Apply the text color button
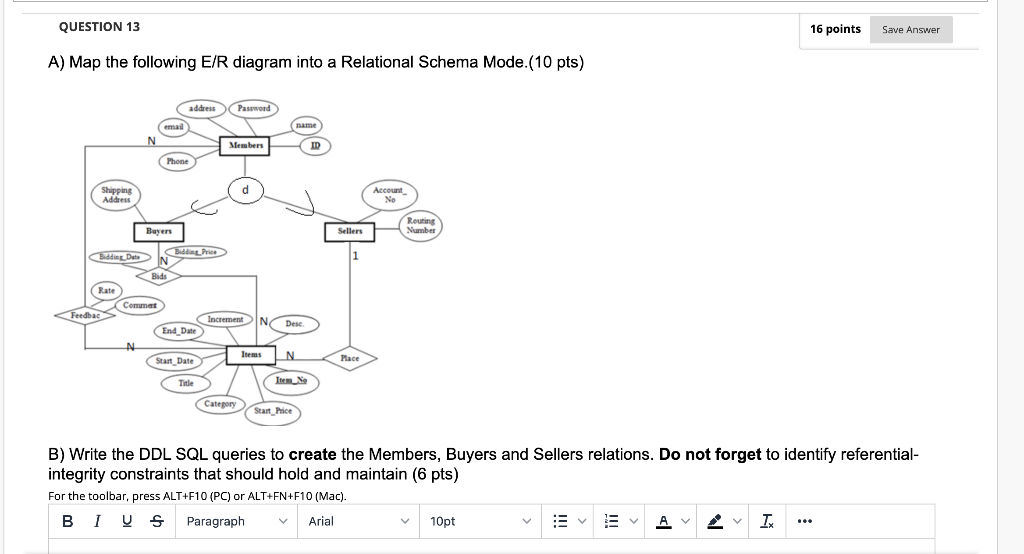 click(664, 521)
